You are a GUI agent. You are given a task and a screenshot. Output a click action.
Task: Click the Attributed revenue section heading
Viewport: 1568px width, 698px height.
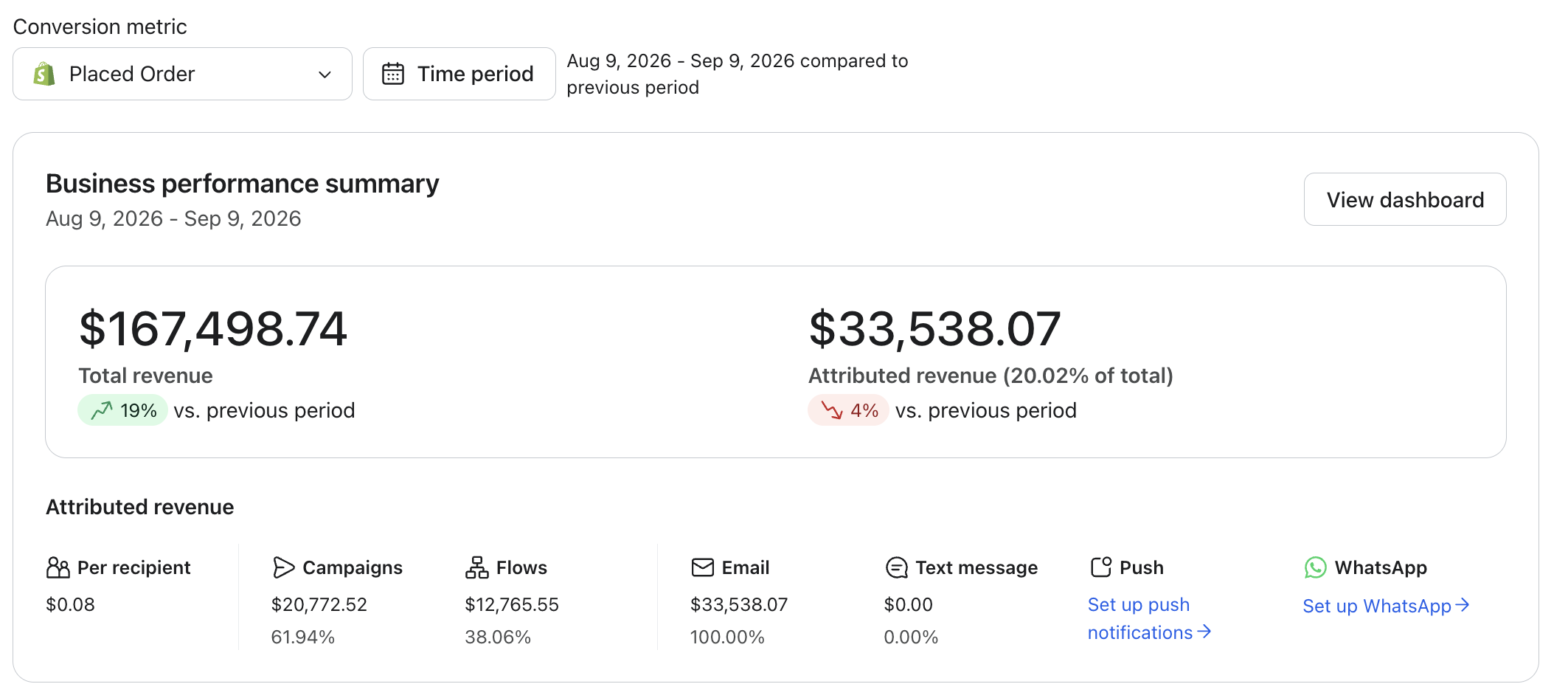point(139,507)
